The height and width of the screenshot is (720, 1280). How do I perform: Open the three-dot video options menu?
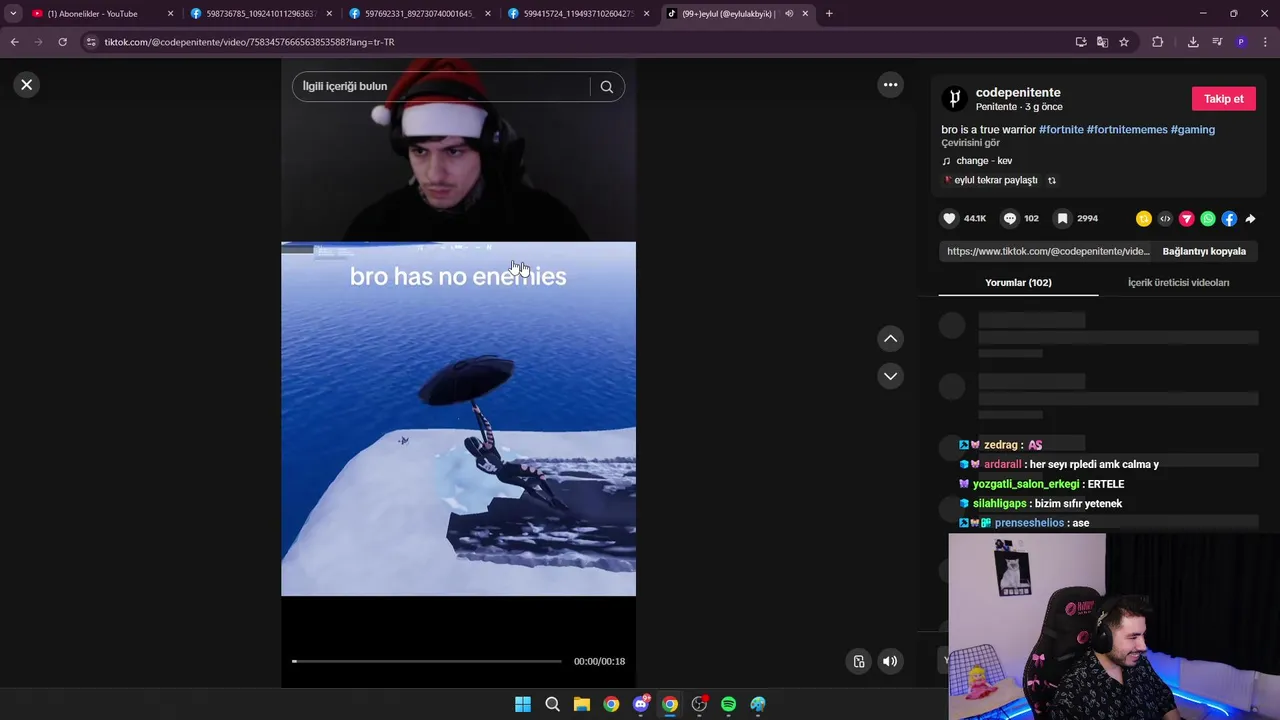click(890, 85)
